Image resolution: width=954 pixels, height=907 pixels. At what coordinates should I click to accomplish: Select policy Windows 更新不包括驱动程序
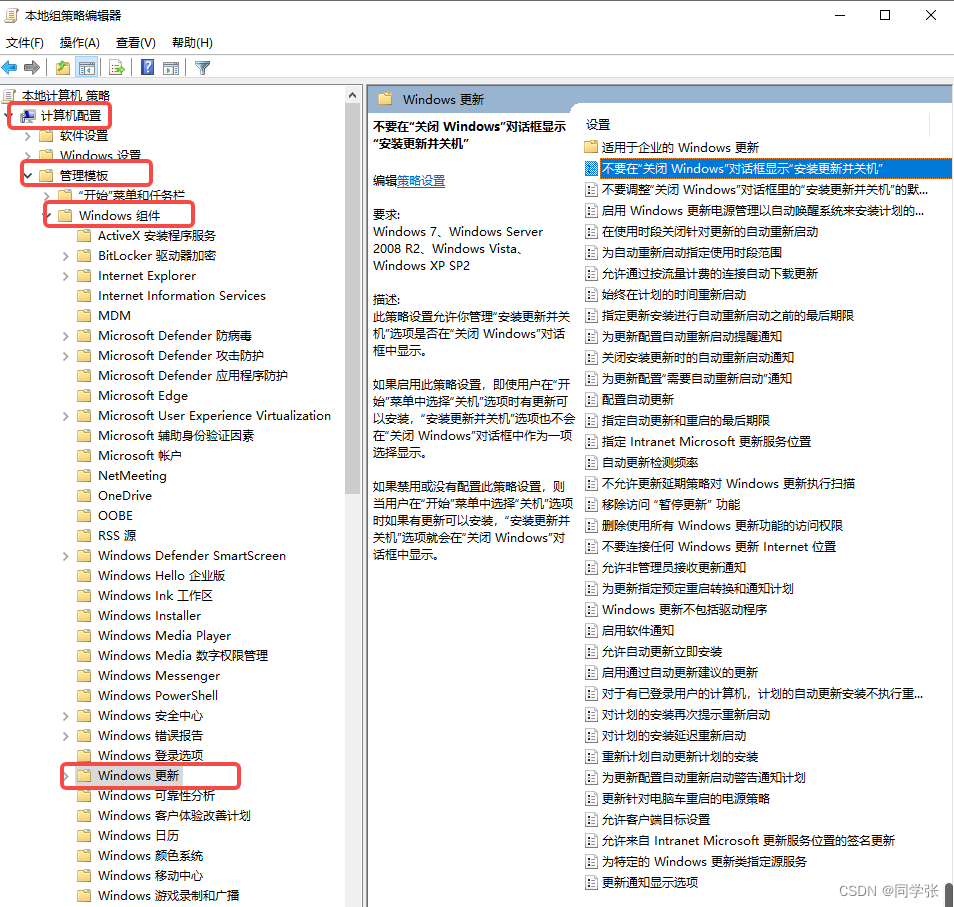(684, 610)
